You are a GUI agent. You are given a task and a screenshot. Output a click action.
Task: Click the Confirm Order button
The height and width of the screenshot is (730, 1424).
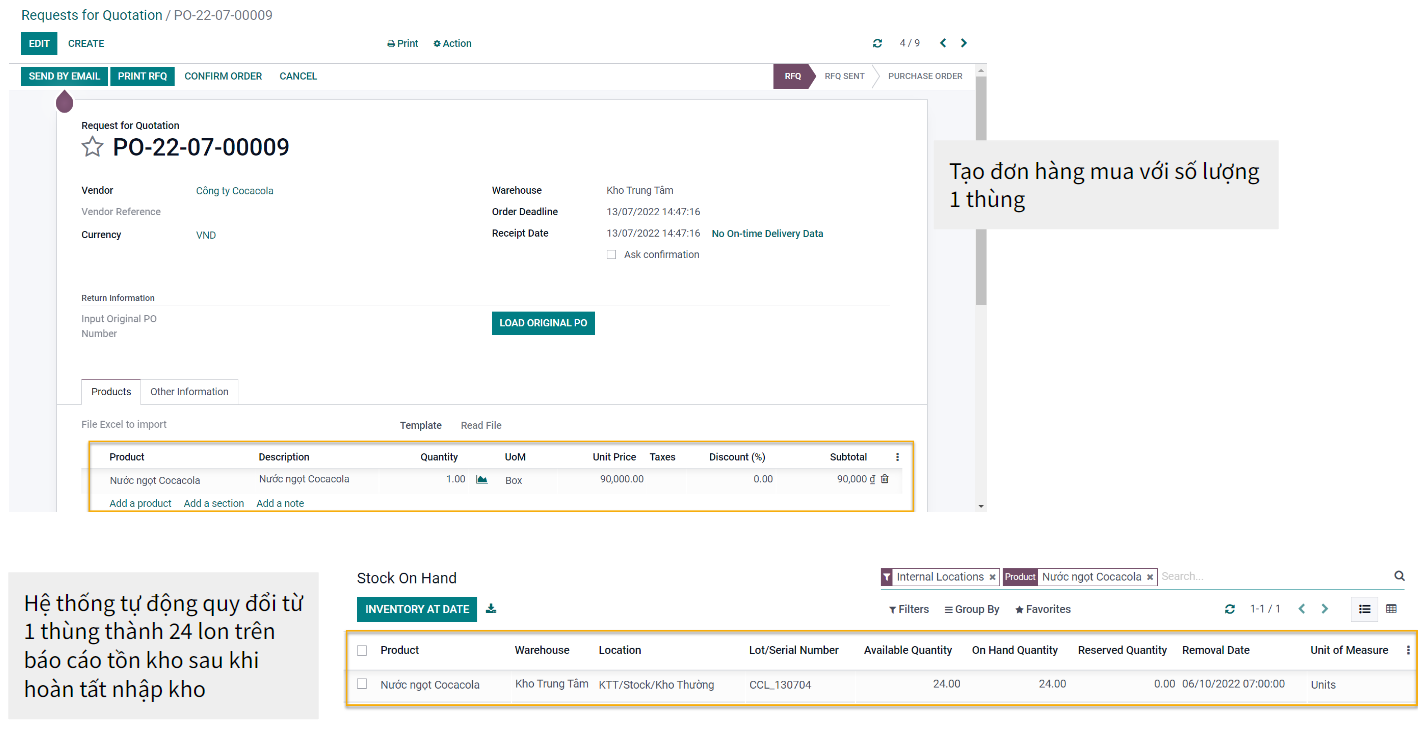coord(223,76)
